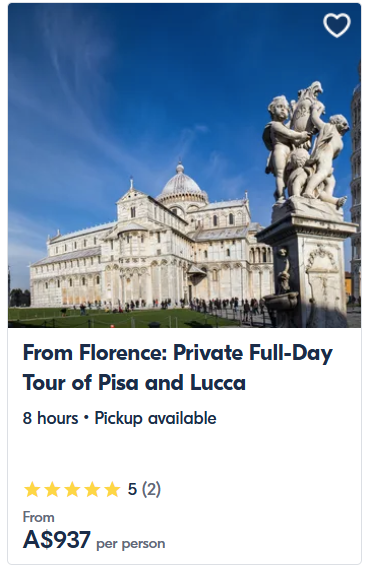Click the second yellow rating star
The width and height of the screenshot is (368, 567).
[52, 489]
